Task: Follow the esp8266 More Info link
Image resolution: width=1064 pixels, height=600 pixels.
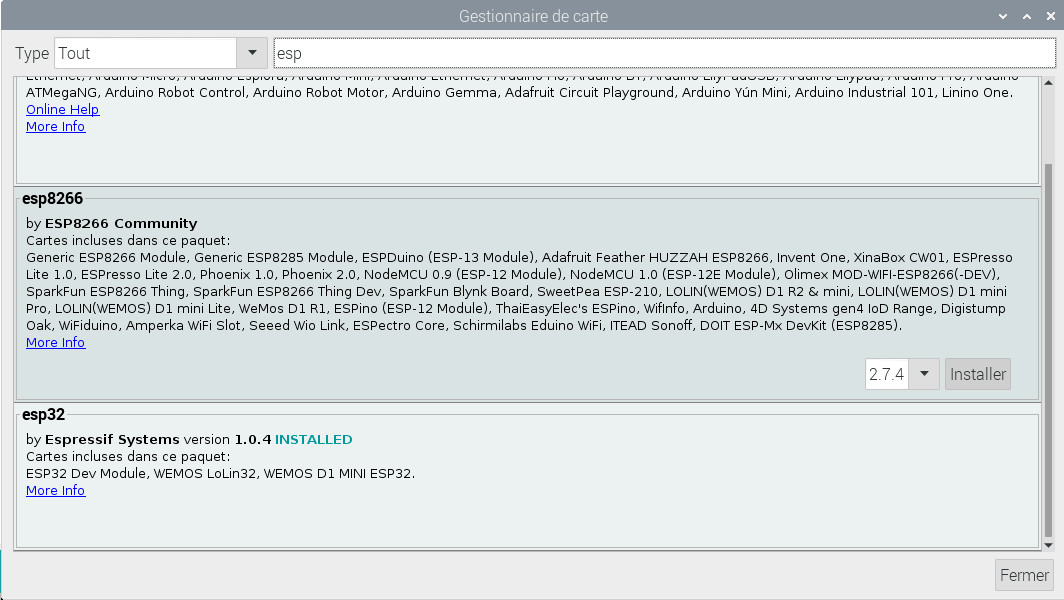Action: coord(55,343)
